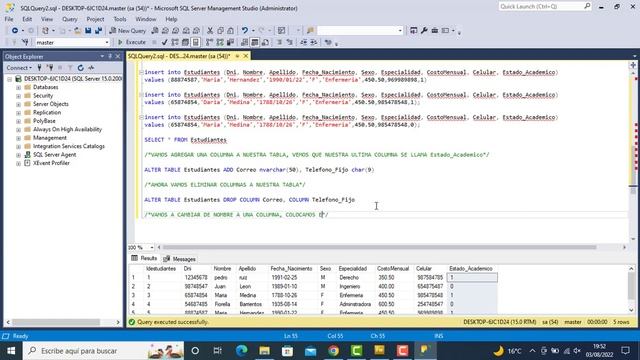Switch to the Results tab
The image size is (640, 360).
click(x=144, y=258)
